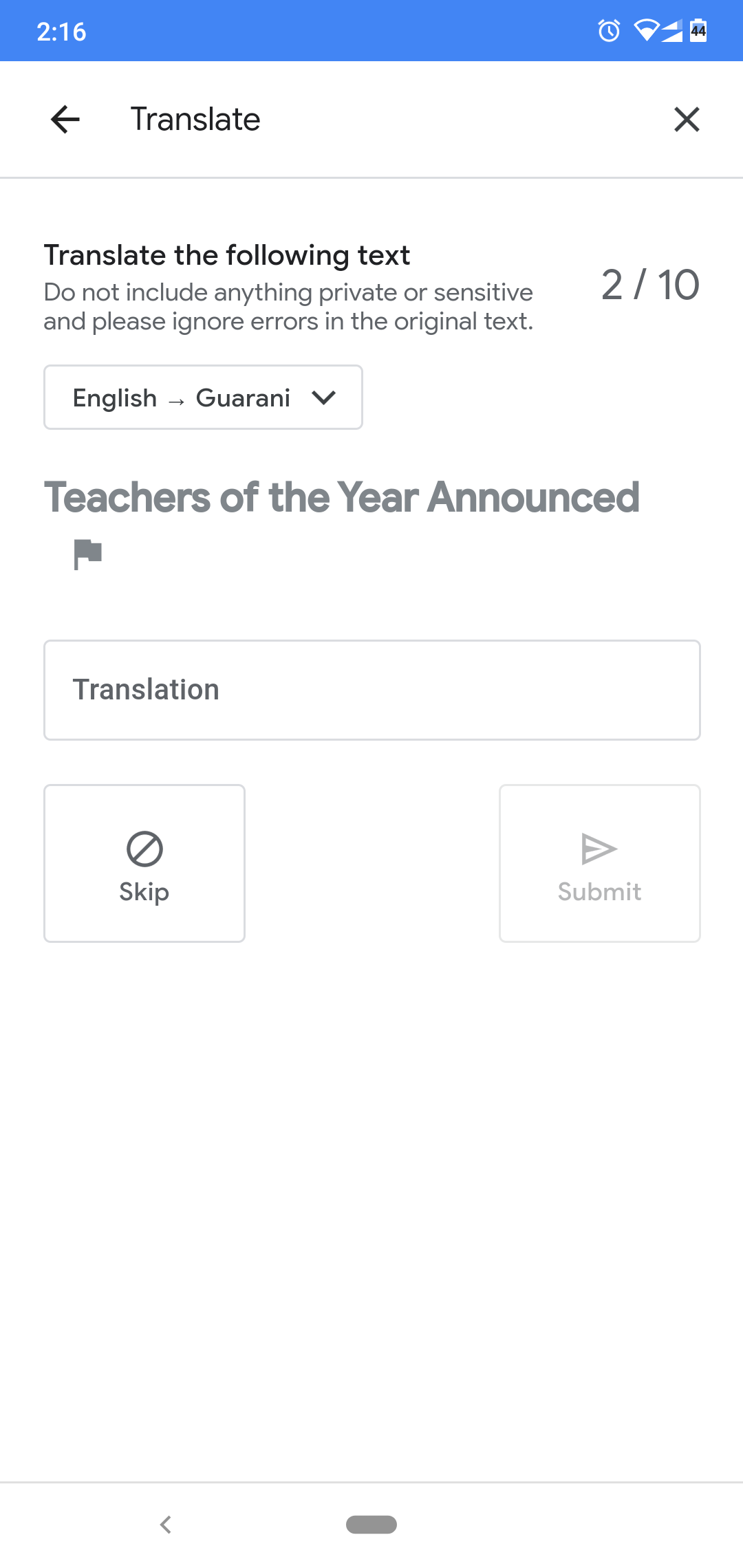743x1568 pixels.
Task: Tap the back arrow beside Translate
Action: [x=65, y=120]
